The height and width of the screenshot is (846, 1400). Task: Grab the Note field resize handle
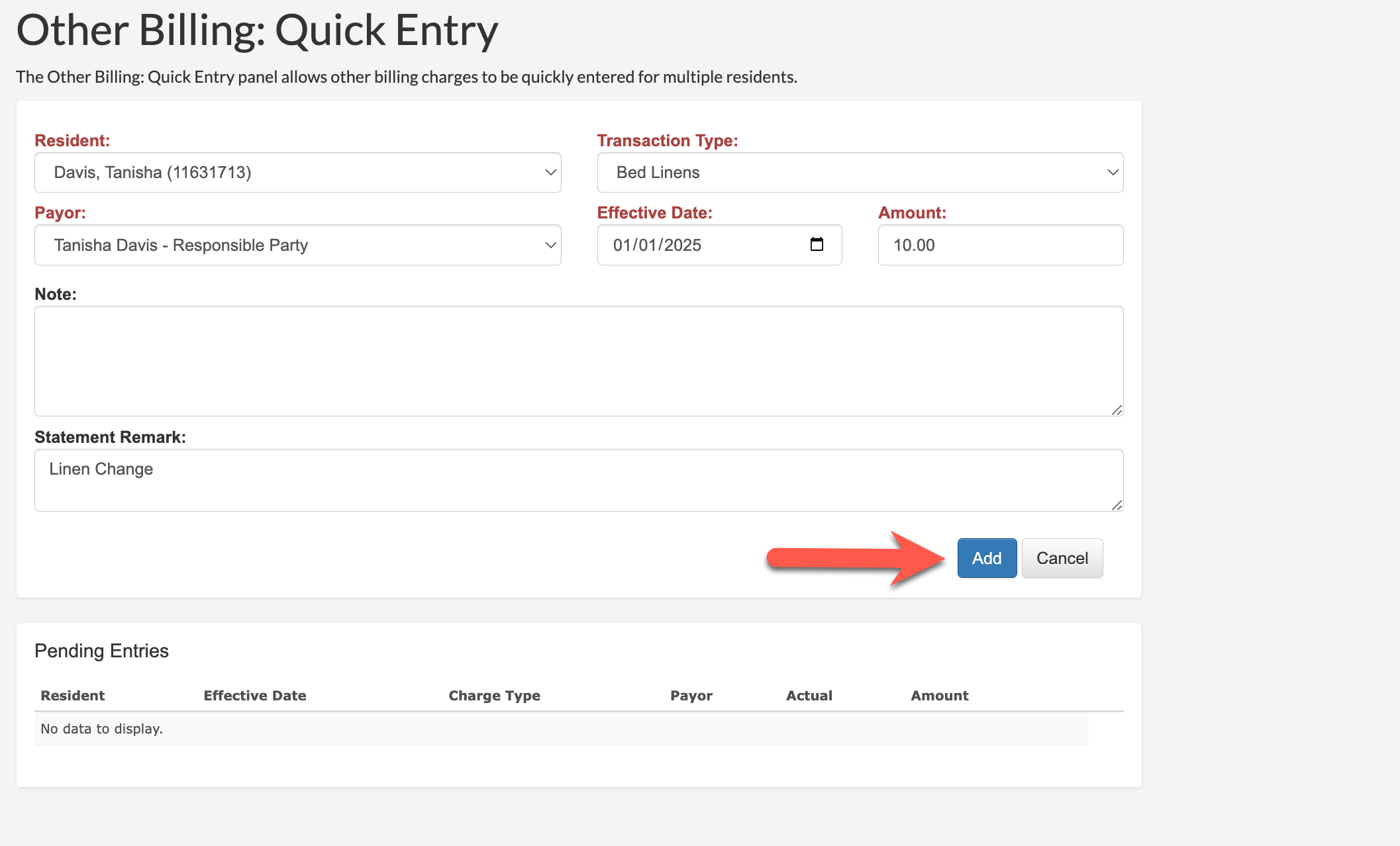1117,410
